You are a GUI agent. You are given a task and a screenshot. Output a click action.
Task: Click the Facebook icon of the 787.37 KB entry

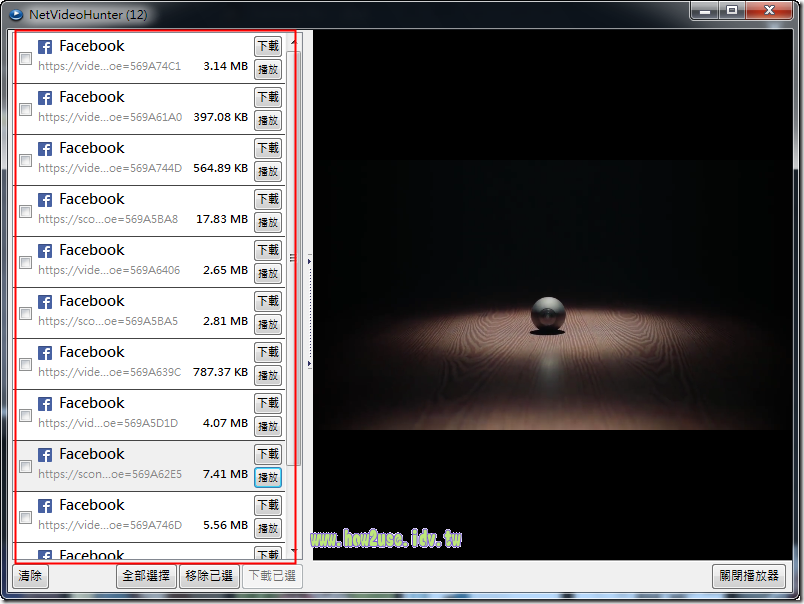click(x=45, y=353)
